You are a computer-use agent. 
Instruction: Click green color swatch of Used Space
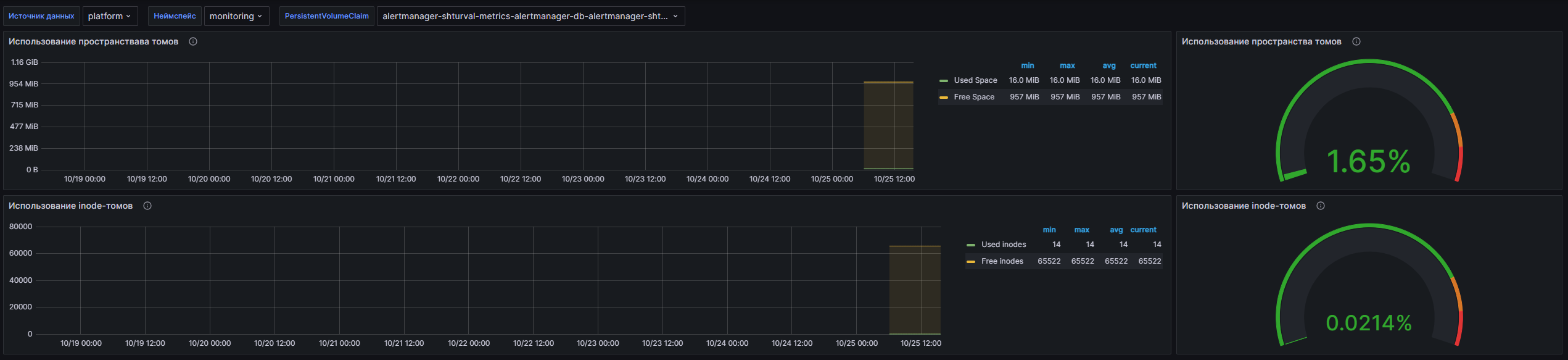click(x=944, y=81)
